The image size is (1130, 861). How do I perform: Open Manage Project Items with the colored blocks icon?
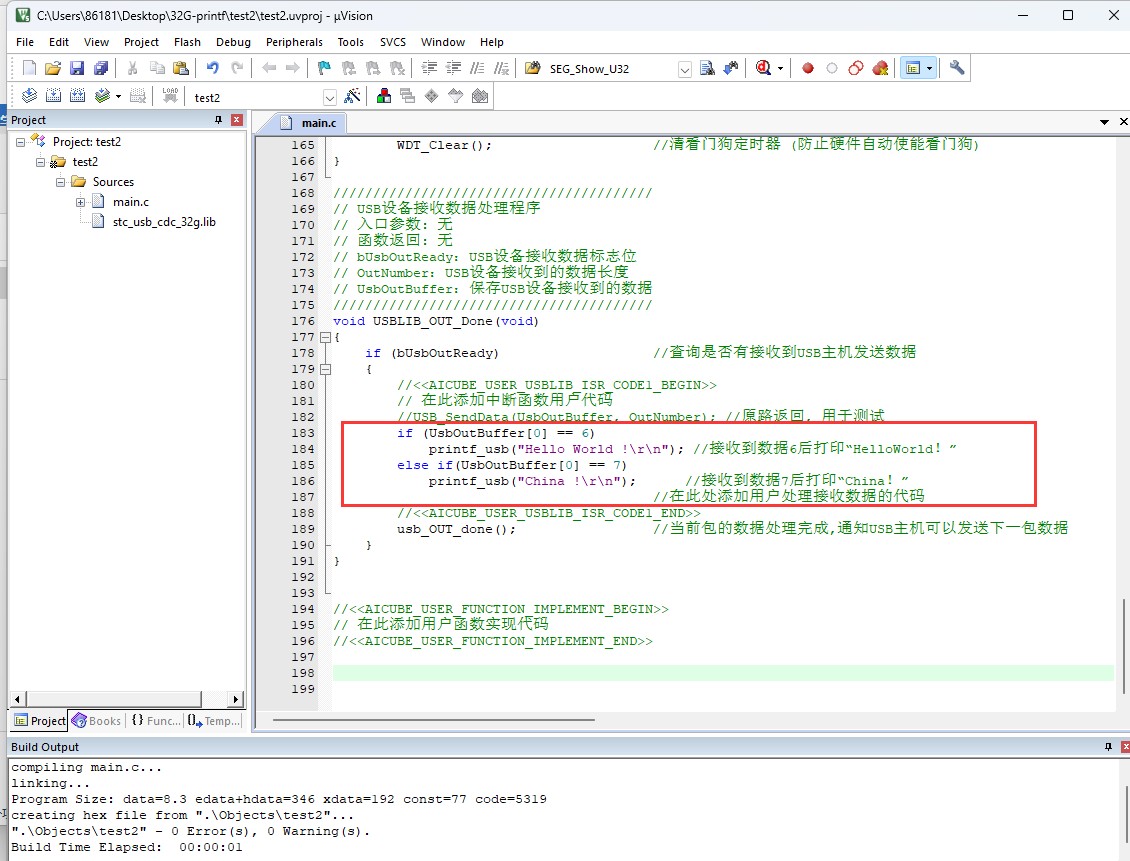384,96
